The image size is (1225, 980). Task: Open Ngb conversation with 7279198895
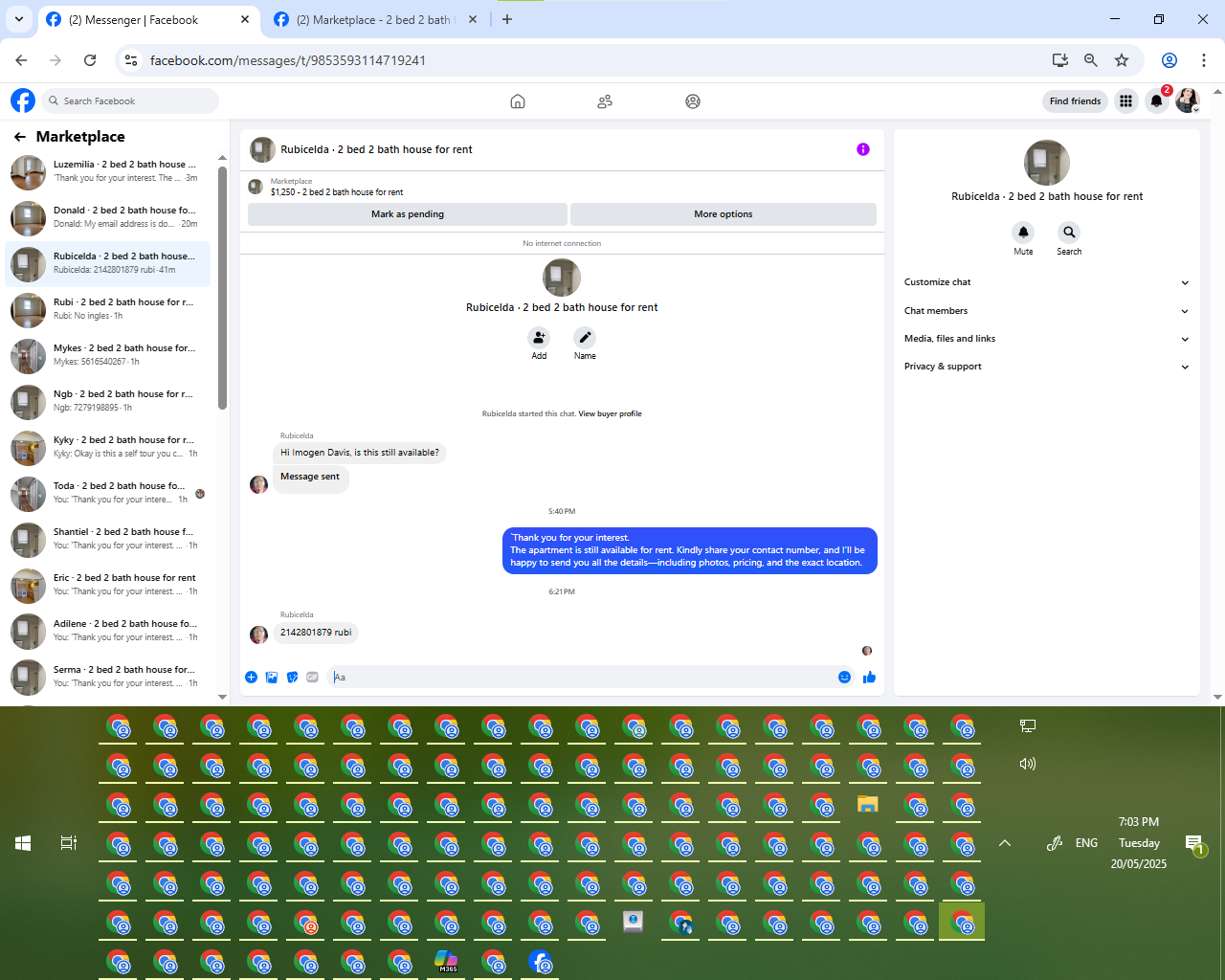click(107, 402)
